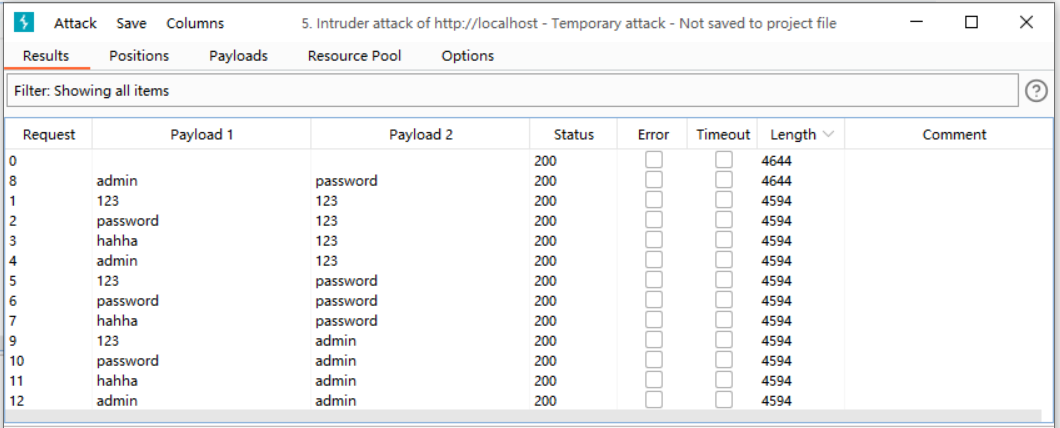Toggle Error checkbox for request 0
Viewport: 1060px width, 428px height.
coord(654,160)
